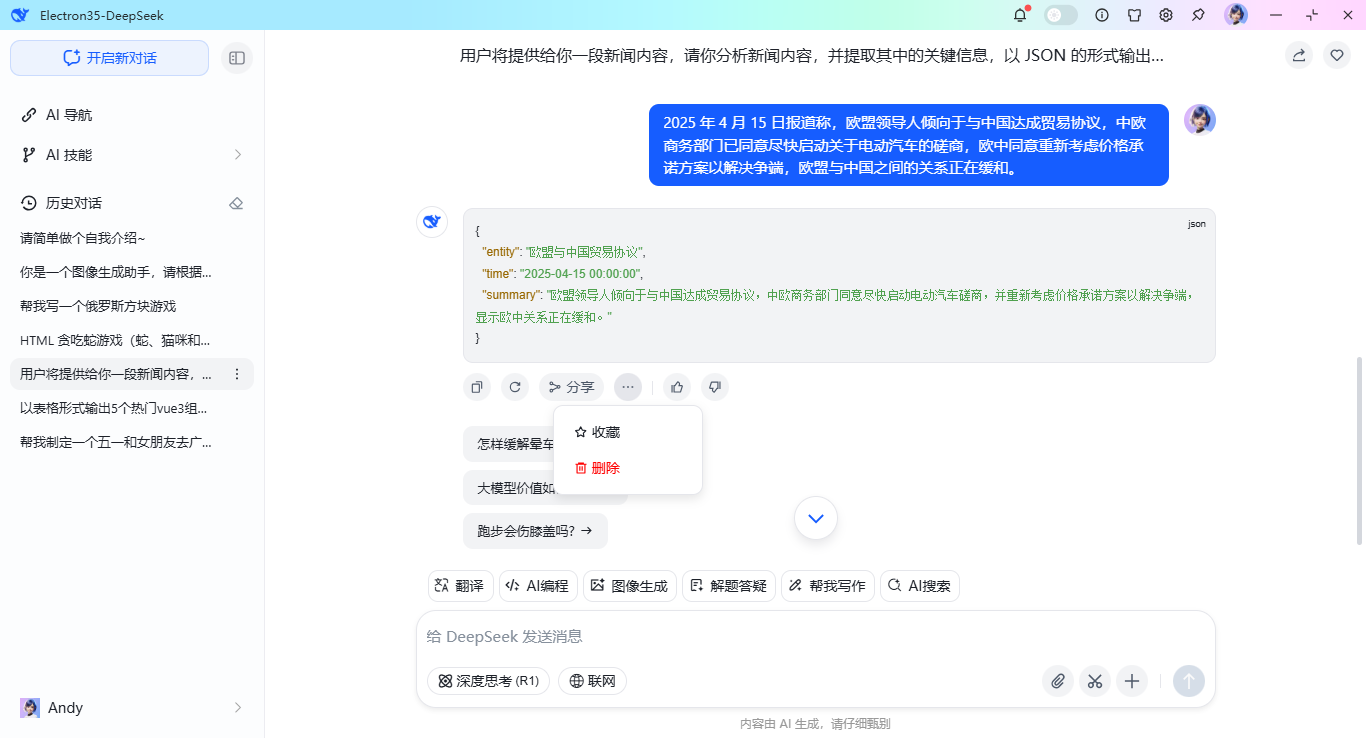
Task: Give the response a thumbs up
Action: 677,387
